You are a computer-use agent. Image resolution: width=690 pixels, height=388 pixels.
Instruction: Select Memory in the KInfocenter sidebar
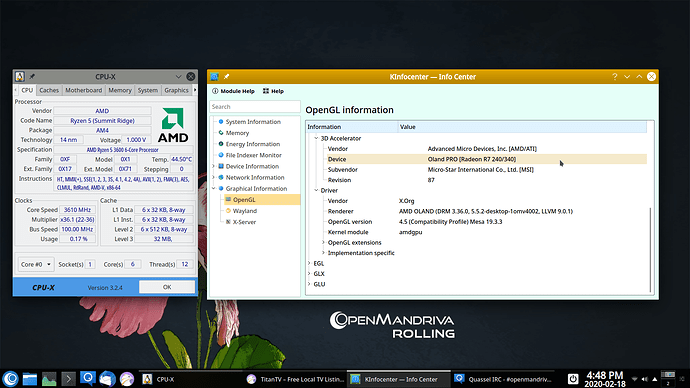click(237, 133)
